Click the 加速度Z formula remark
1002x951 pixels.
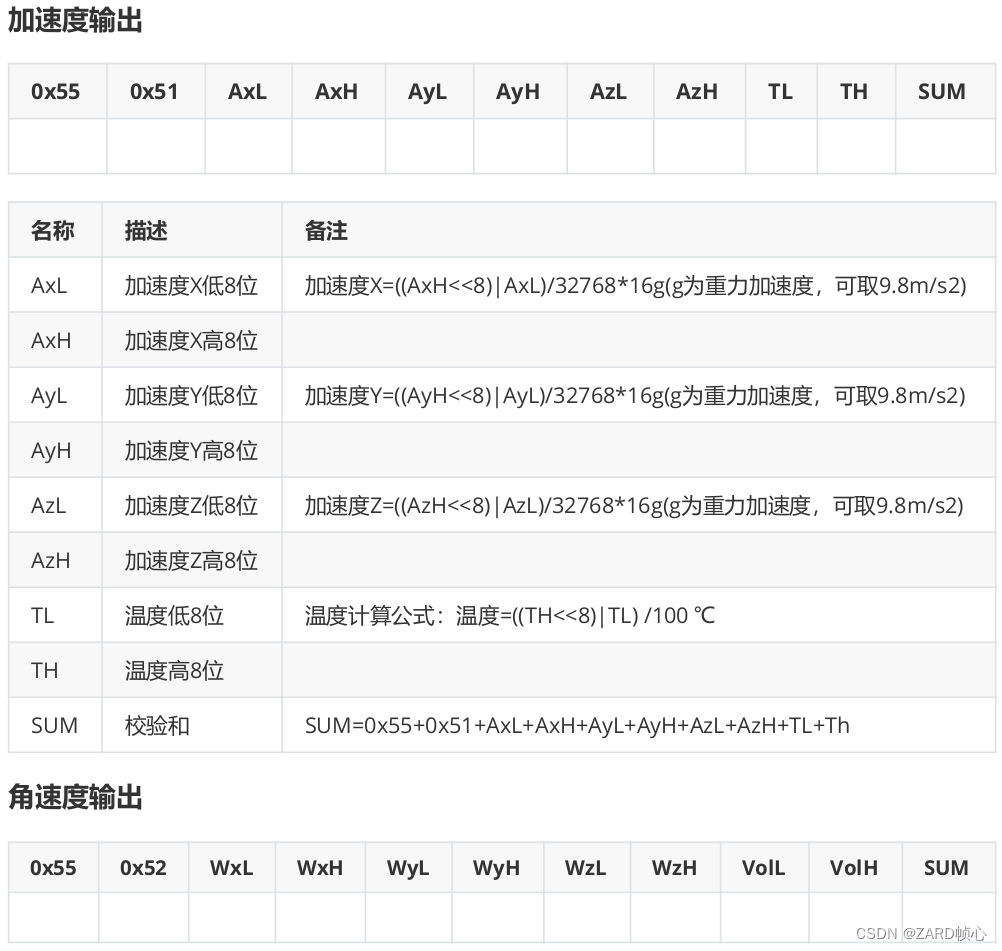634,505
